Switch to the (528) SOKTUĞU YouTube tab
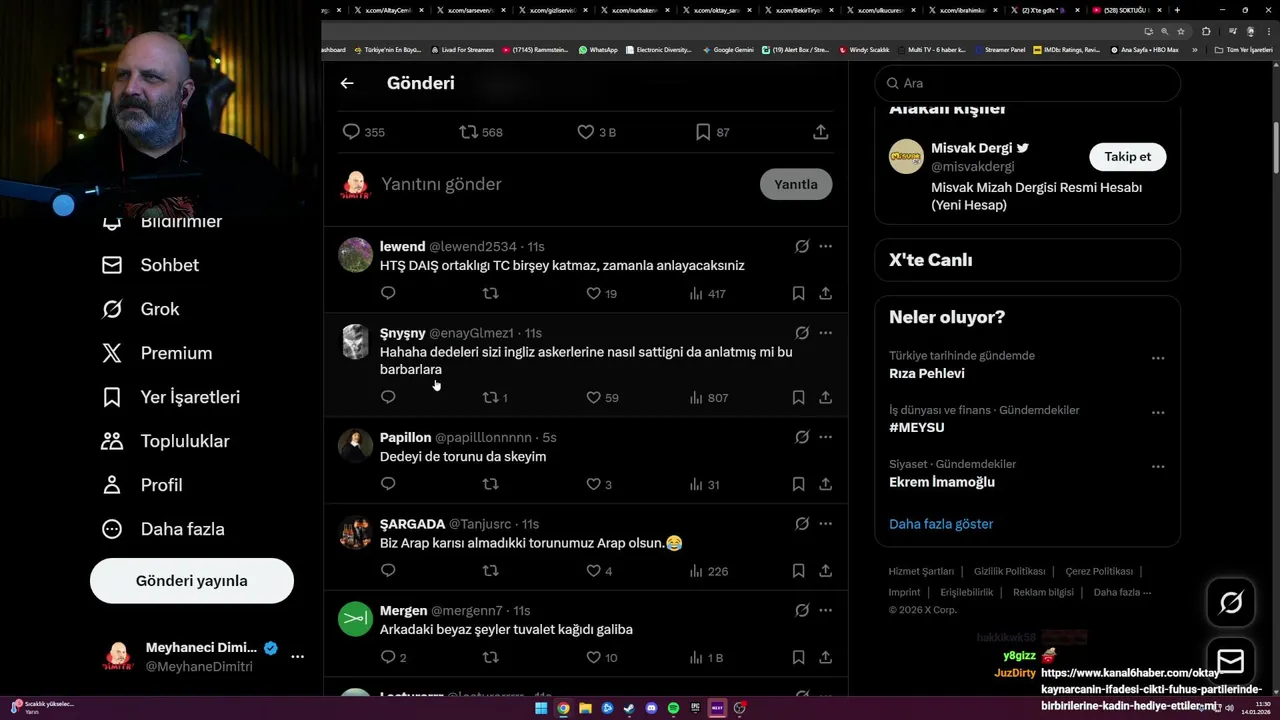Viewport: 1280px width, 720px height. point(1125,10)
